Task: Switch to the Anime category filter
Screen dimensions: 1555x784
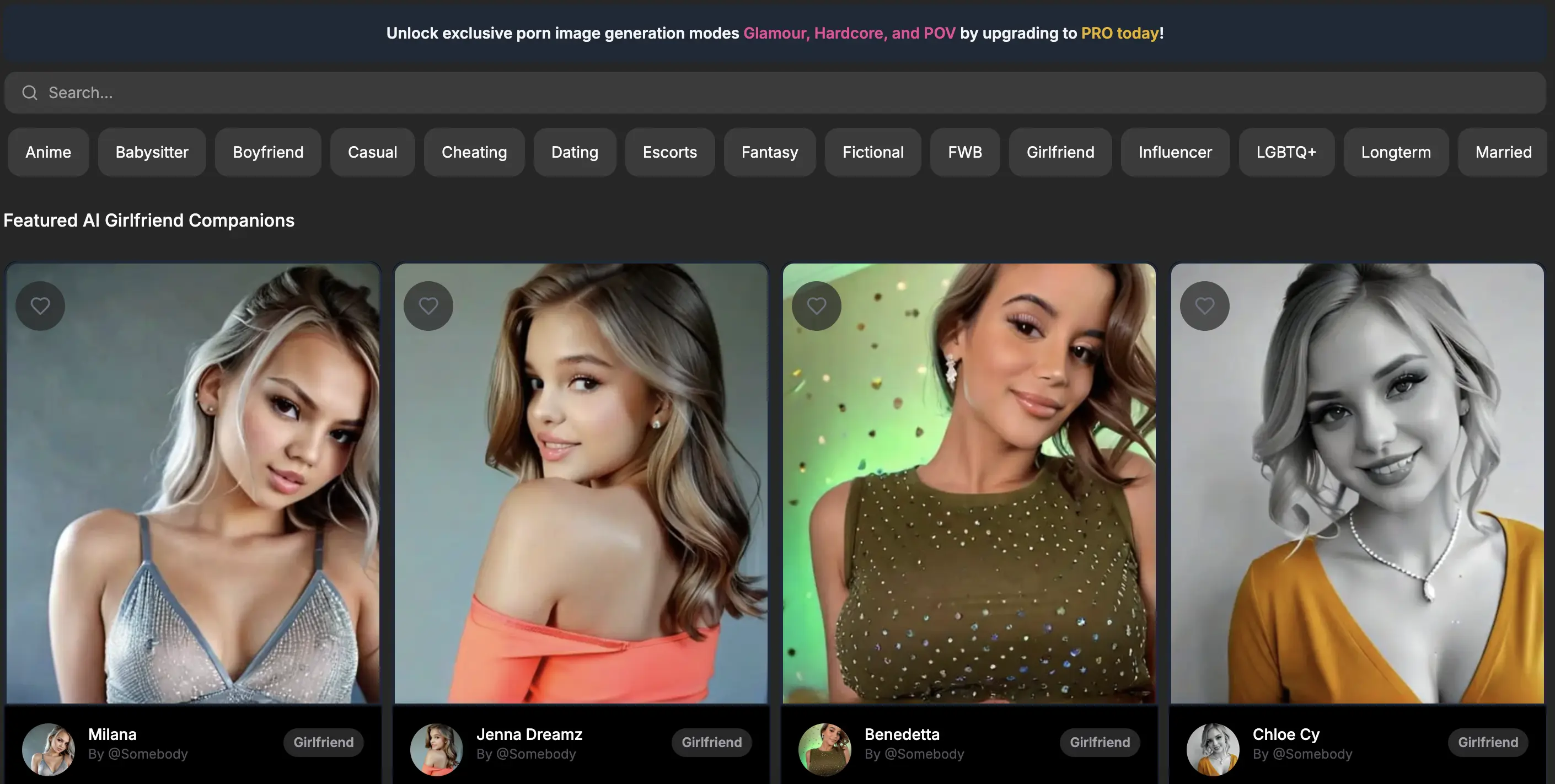Action: pyautogui.click(x=47, y=152)
